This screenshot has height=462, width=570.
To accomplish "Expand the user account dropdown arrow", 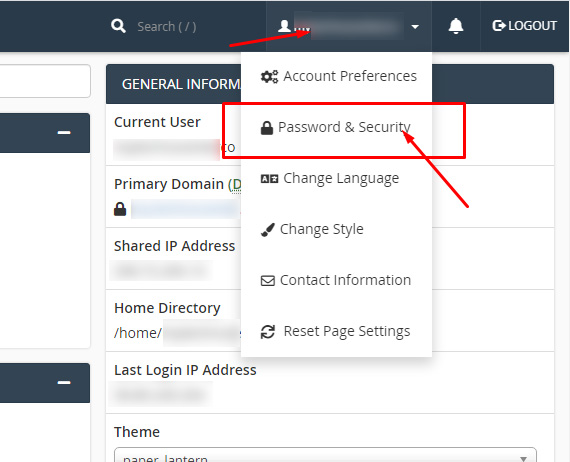I will click(x=415, y=27).
